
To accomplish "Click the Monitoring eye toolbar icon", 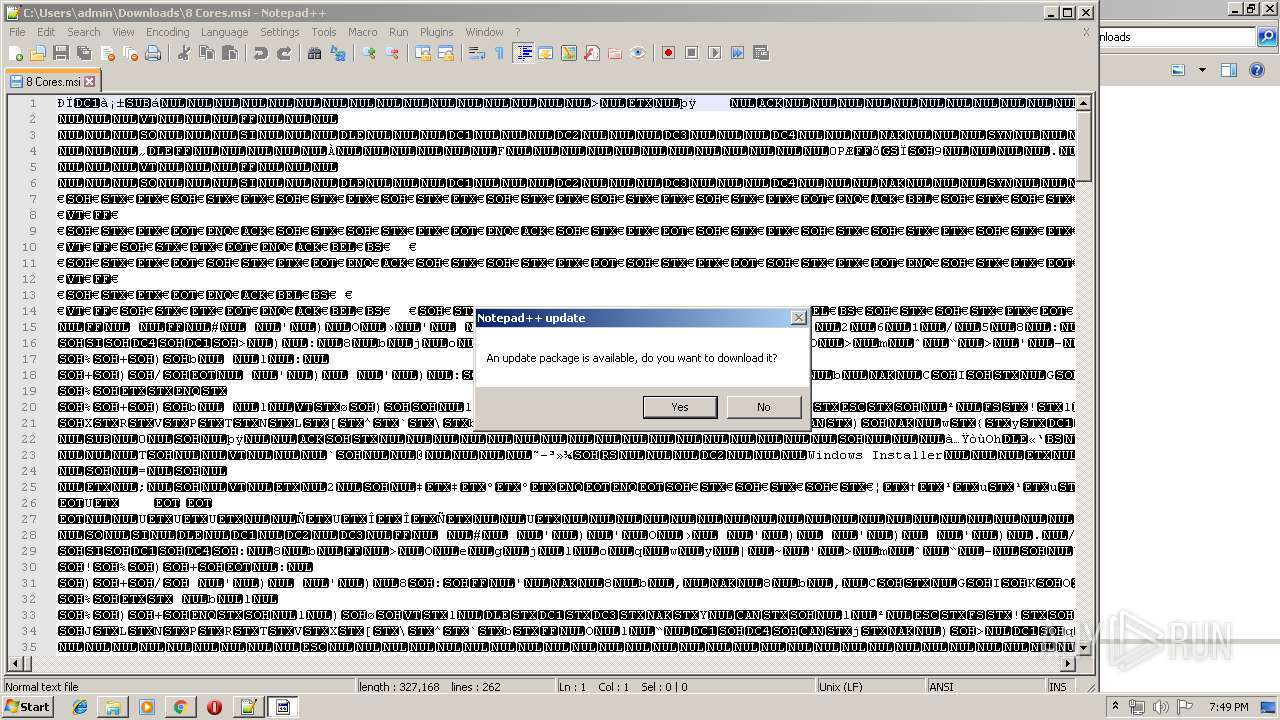I will pos(638,53).
